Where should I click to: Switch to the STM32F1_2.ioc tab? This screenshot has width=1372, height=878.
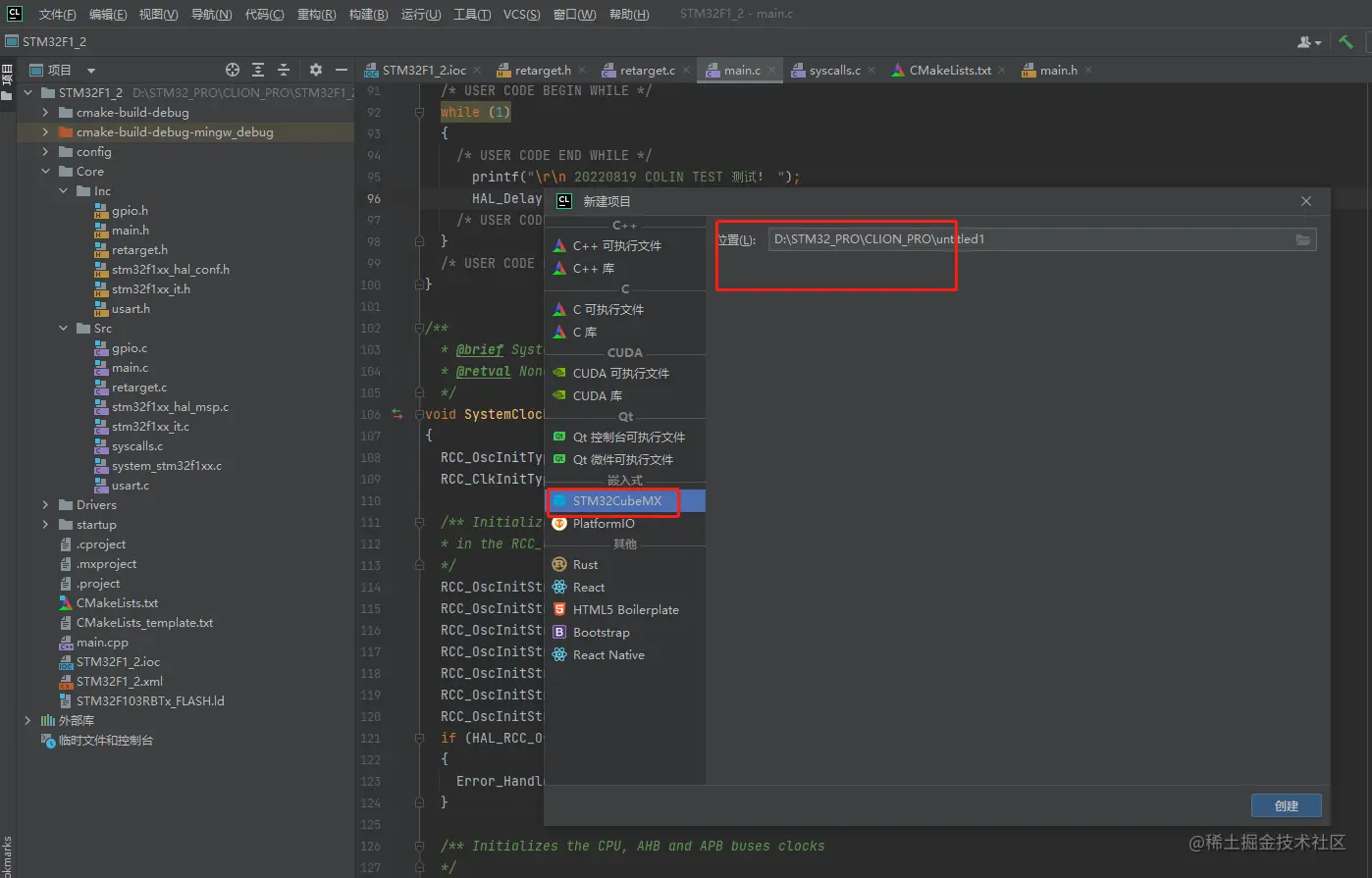(424, 70)
